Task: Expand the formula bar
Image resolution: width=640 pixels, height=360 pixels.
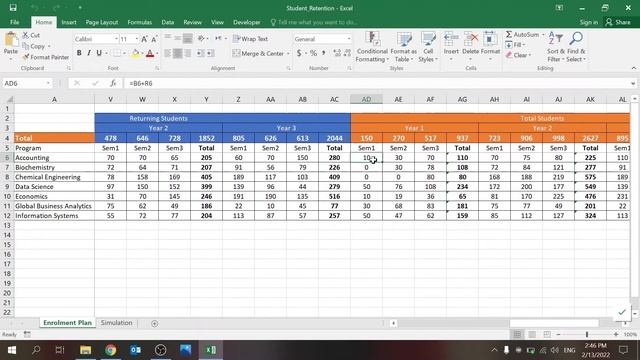Action: 633,83
